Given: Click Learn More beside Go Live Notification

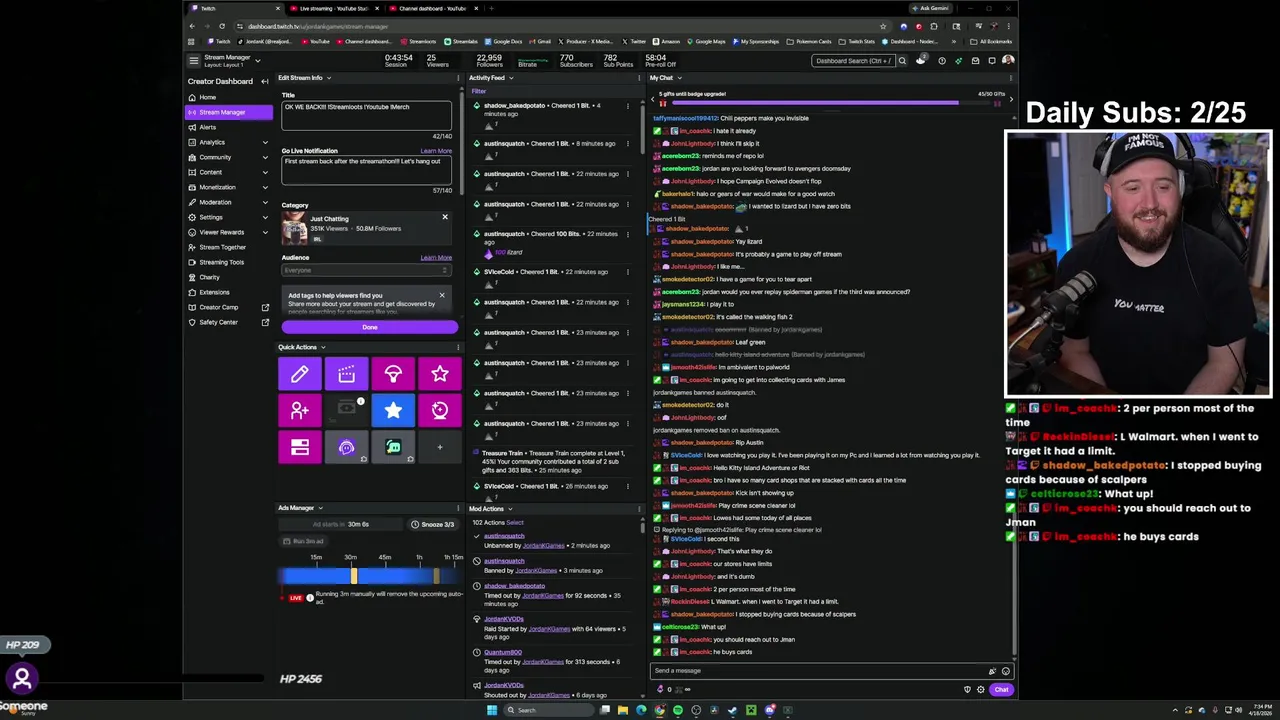Looking at the screenshot, I should pyautogui.click(x=436, y=151).
